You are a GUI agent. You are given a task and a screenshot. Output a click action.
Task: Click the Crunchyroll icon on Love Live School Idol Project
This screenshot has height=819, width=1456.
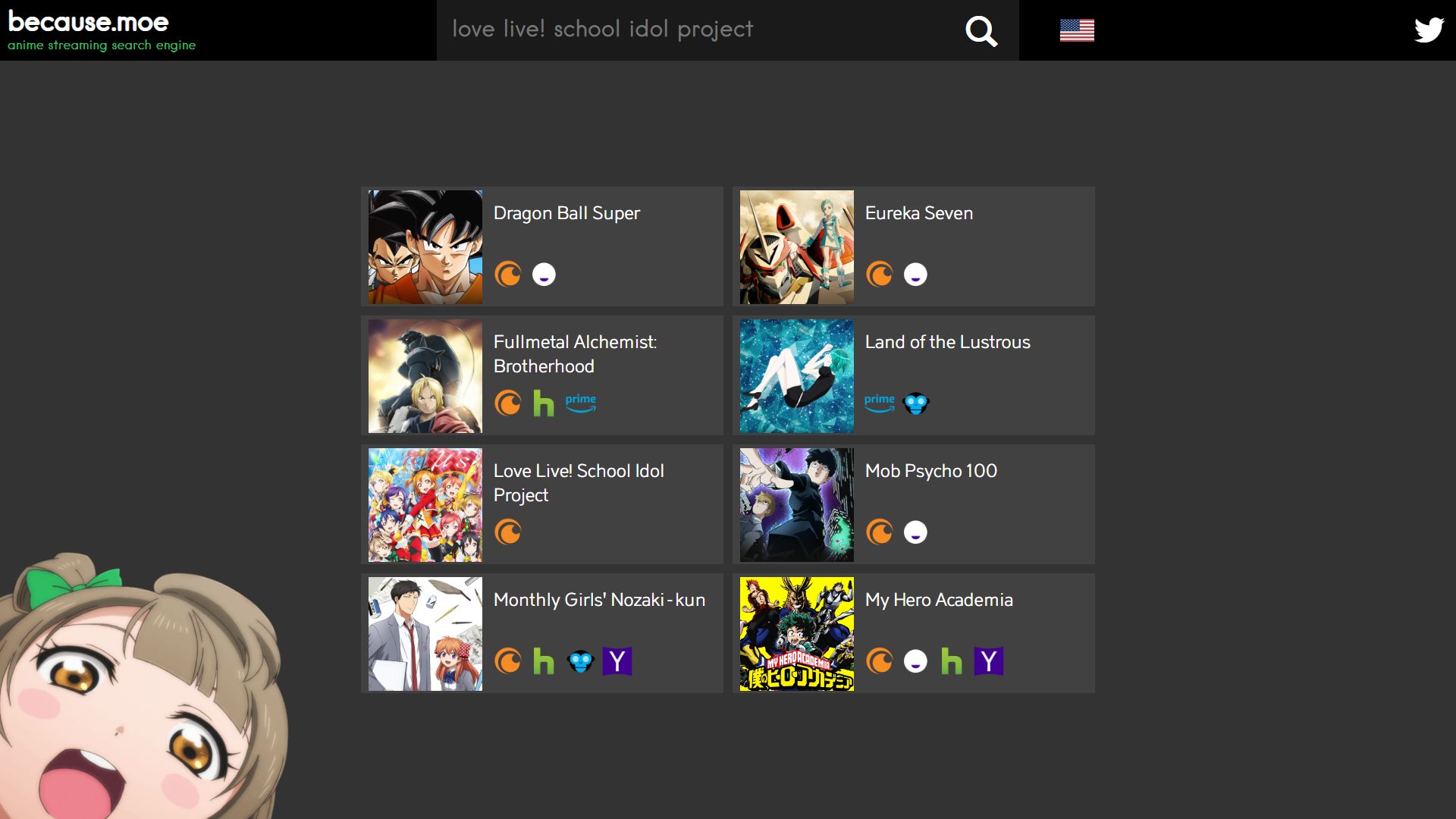click(x=508, y=532)
